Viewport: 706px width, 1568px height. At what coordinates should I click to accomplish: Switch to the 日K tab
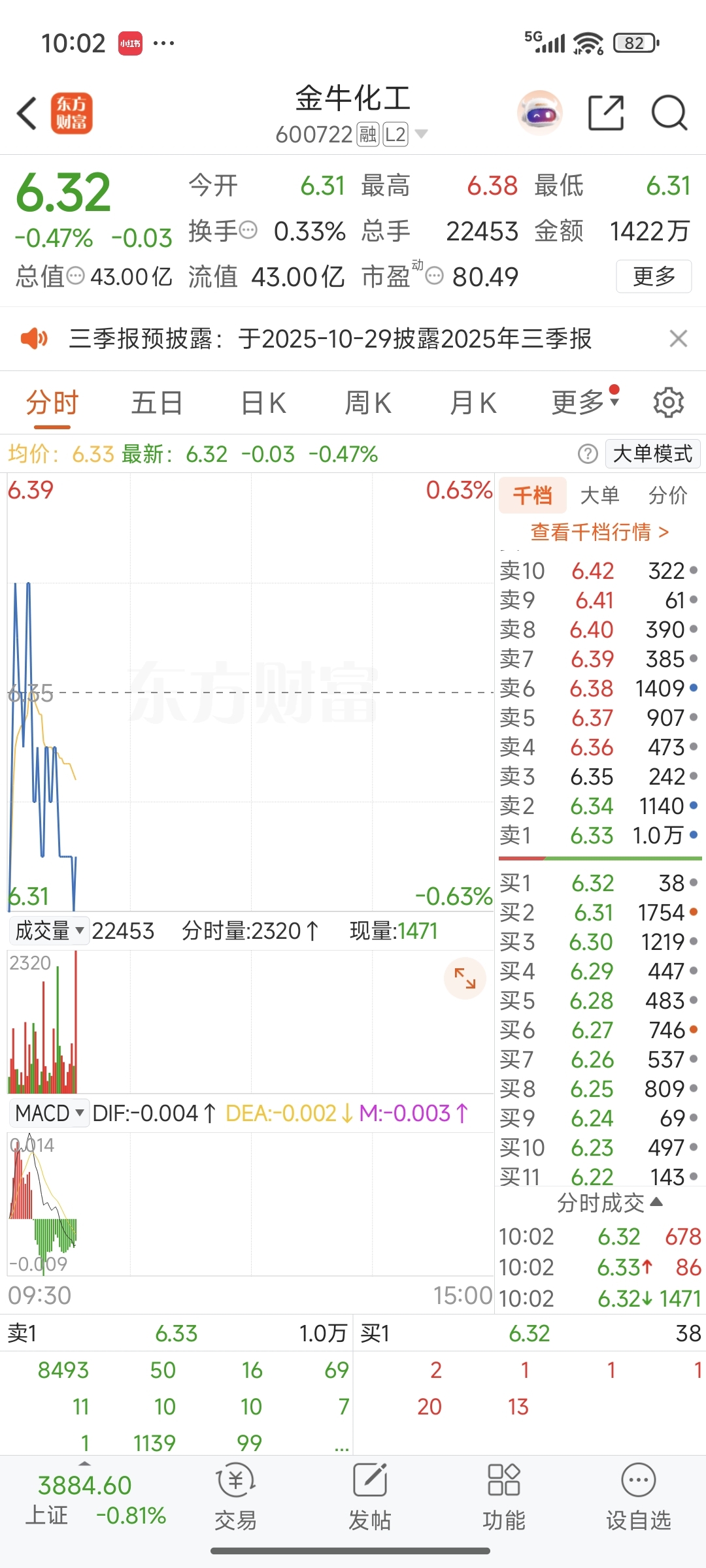263,402
